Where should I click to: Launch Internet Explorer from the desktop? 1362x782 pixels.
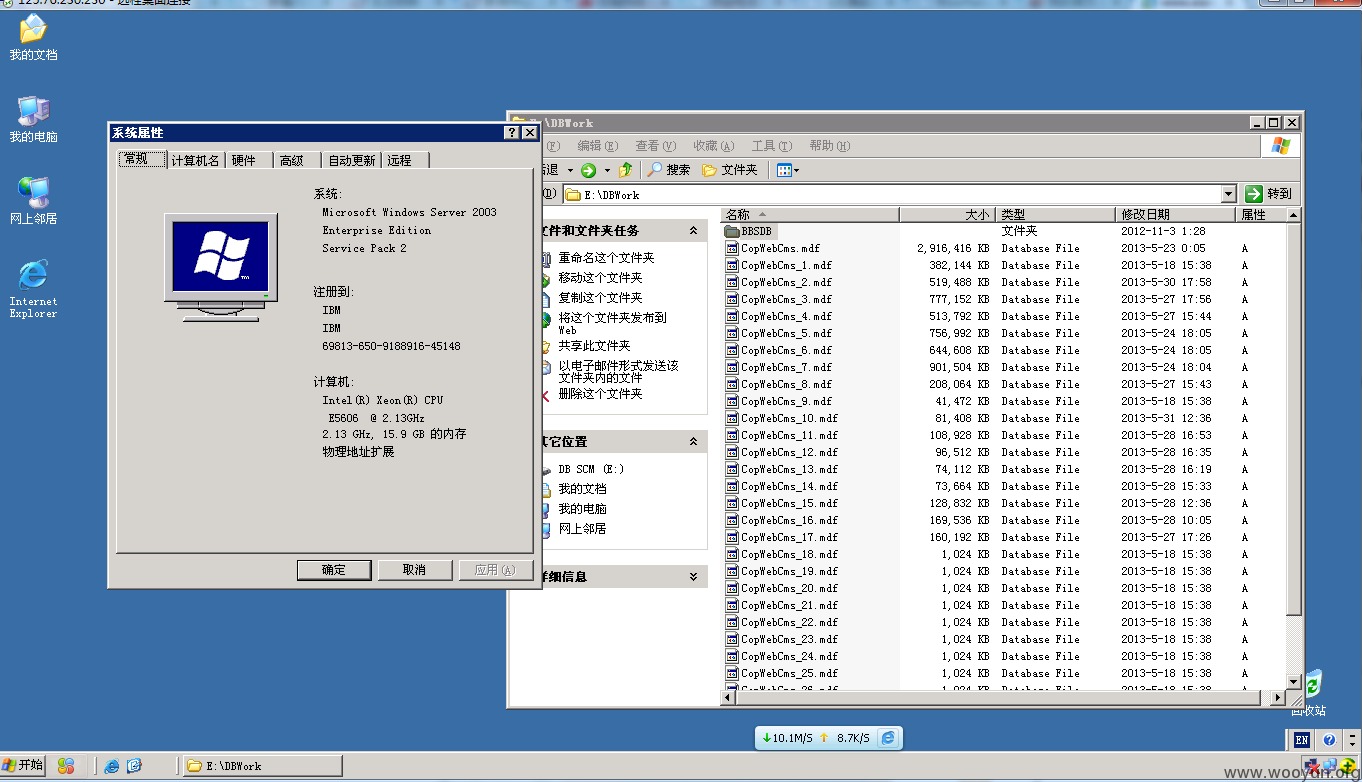tap(33, 289)
